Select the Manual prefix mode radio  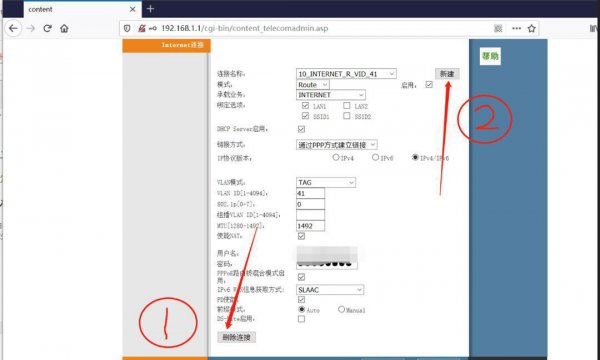point(341,309)
